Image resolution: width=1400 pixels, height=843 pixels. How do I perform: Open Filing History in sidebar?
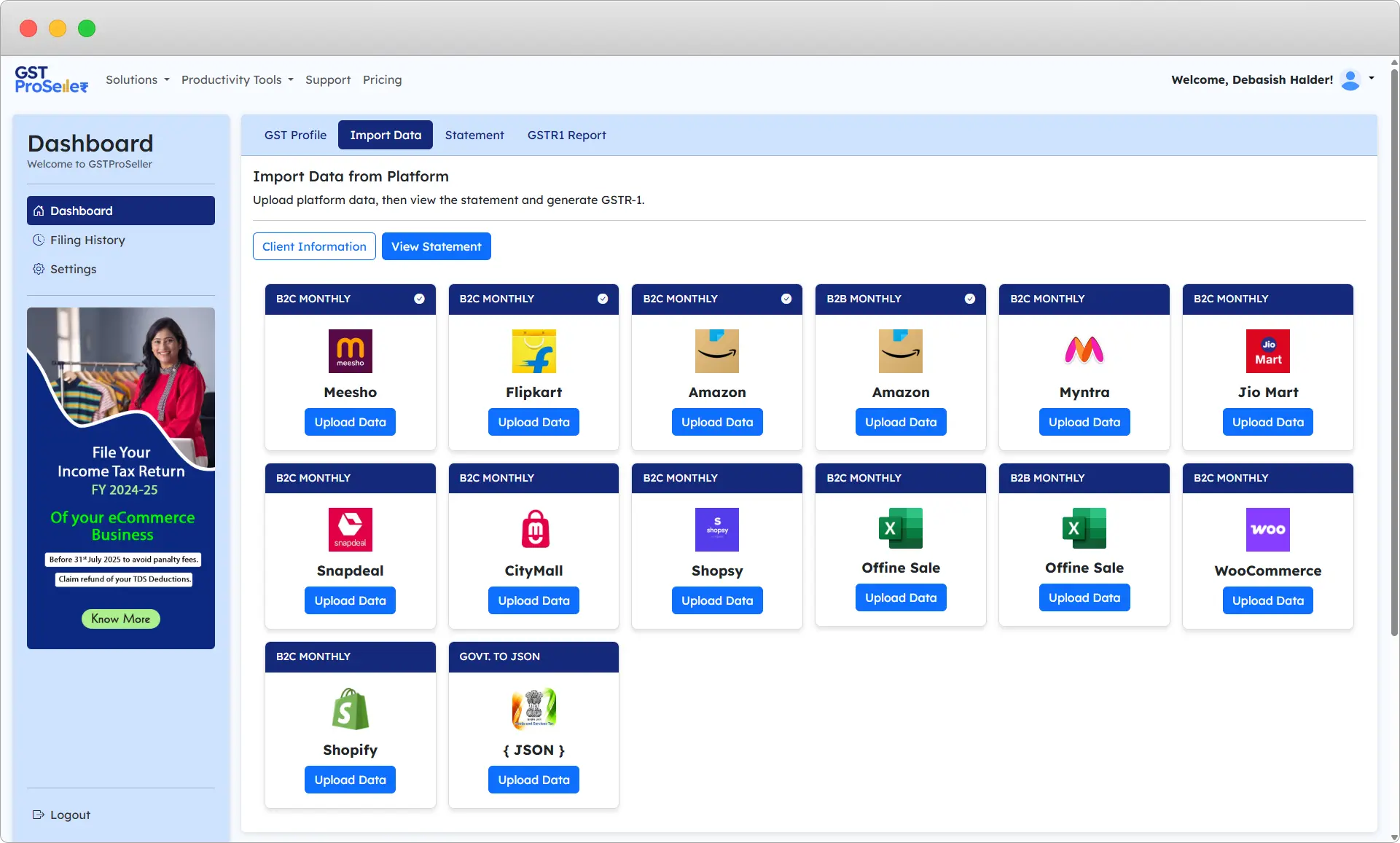click(x=87, y=240)
